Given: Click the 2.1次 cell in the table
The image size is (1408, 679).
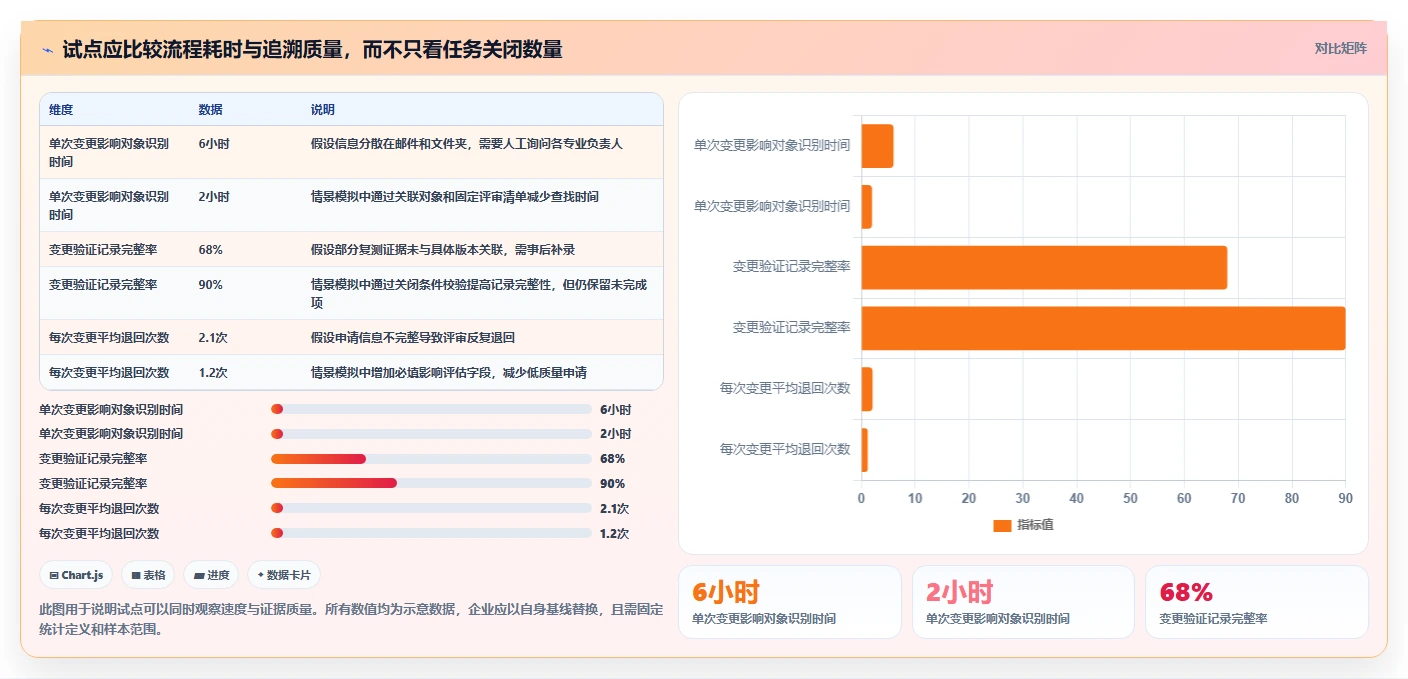Looking at the screenshot, I should (x=213, y=338).
